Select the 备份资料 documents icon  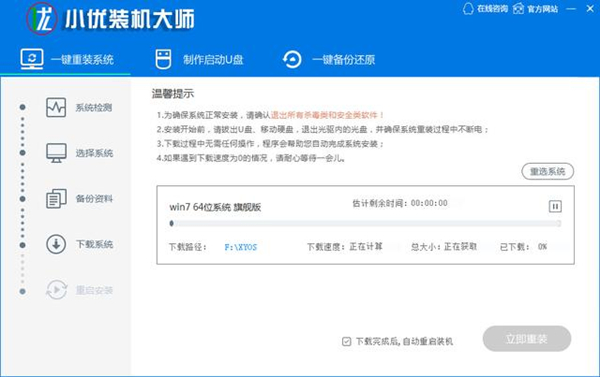point(56,199)
